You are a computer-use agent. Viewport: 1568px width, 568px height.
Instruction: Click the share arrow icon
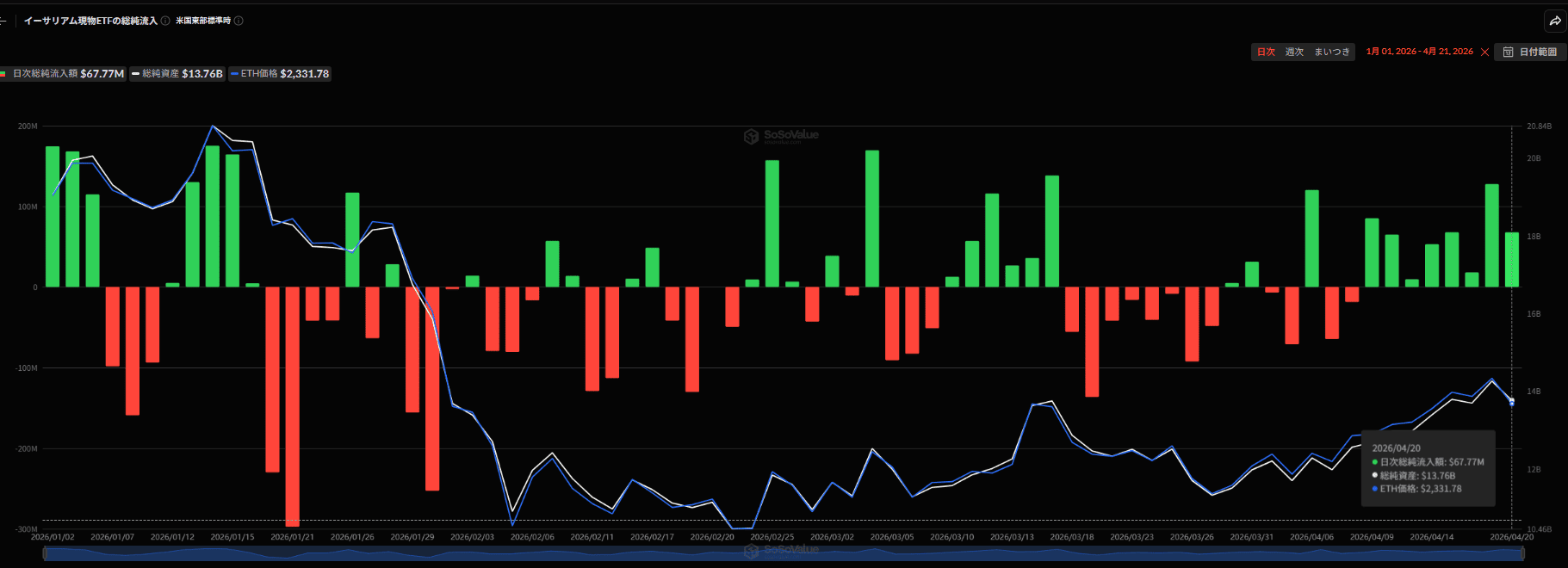pyautogui.click(x=1554, y=21)
